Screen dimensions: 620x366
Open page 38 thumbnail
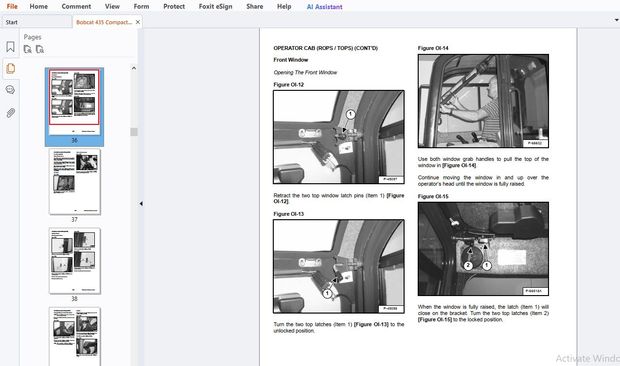[x=75, y=261]
